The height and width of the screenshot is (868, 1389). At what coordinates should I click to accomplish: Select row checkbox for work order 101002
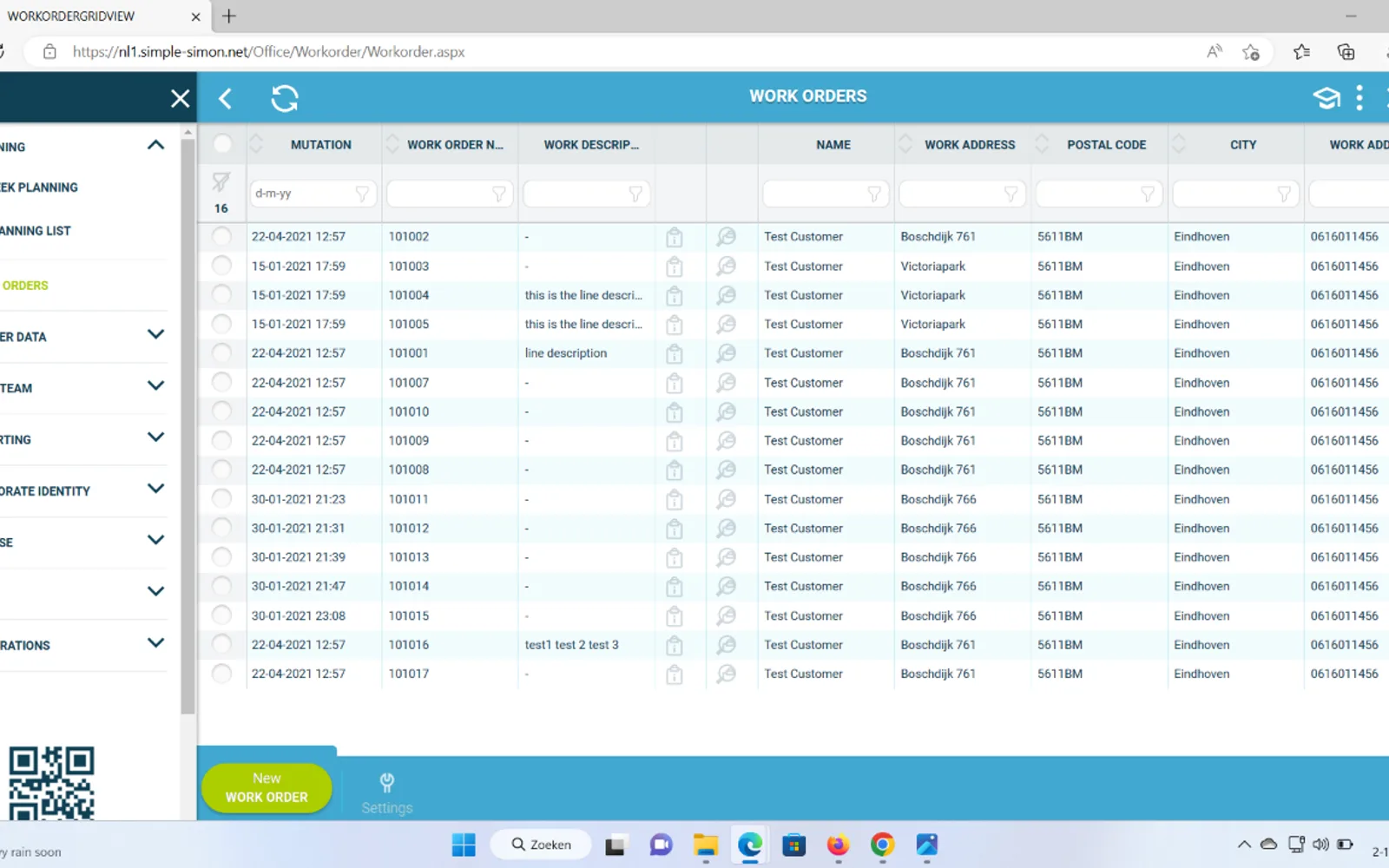point(222,236)
